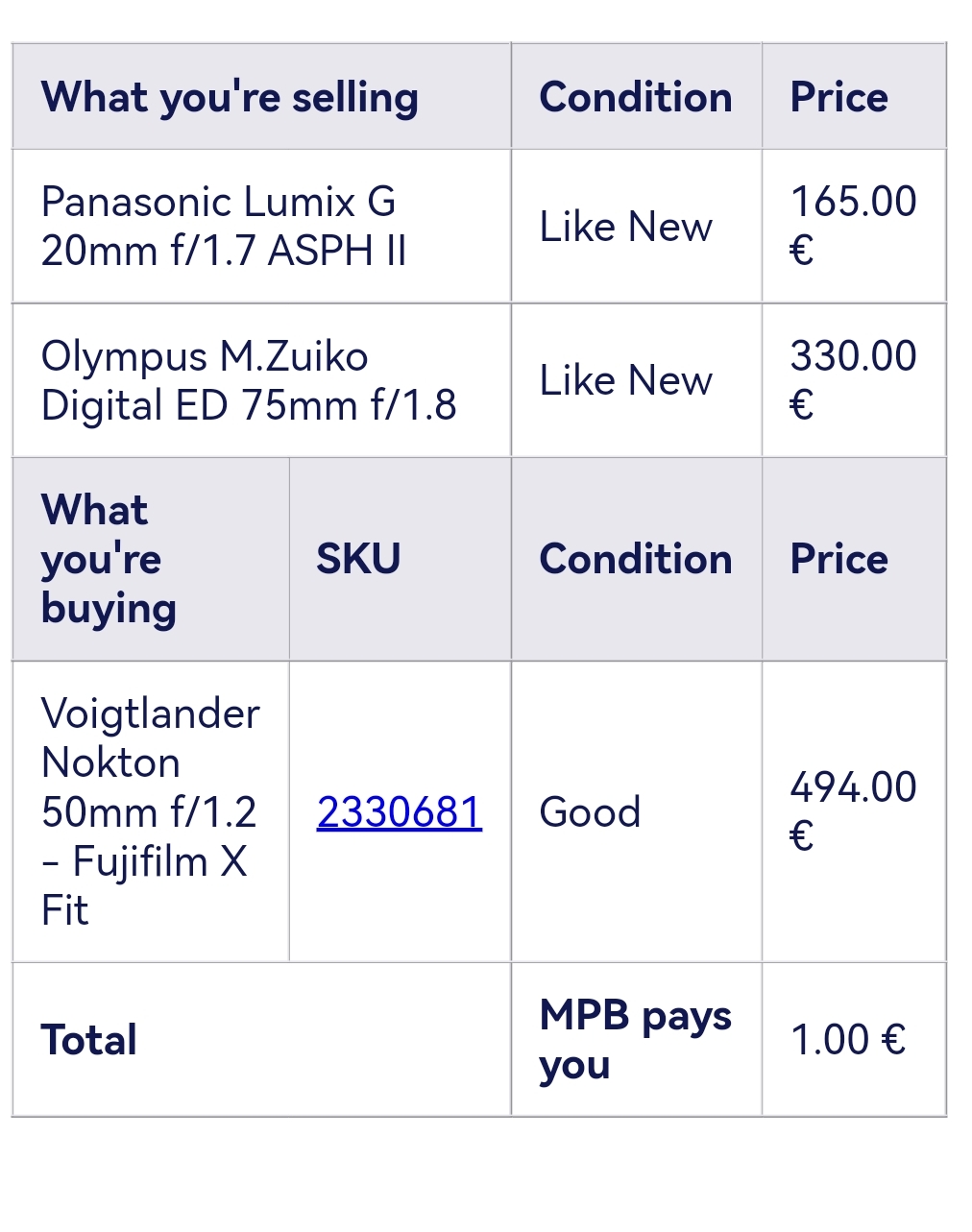The width and height of the screenshot is (972, 1232).
Task: Click the Voigtlander Nokton 50mm product name
Action: (151, 811)
